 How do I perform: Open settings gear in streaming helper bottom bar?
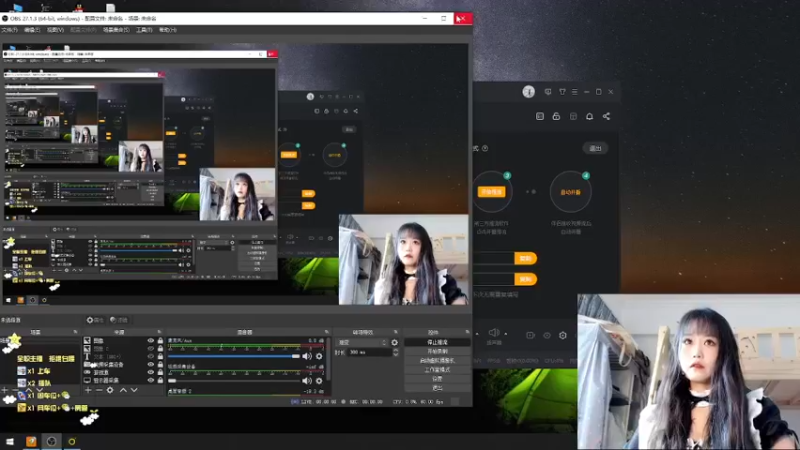(x=563, y=335)
